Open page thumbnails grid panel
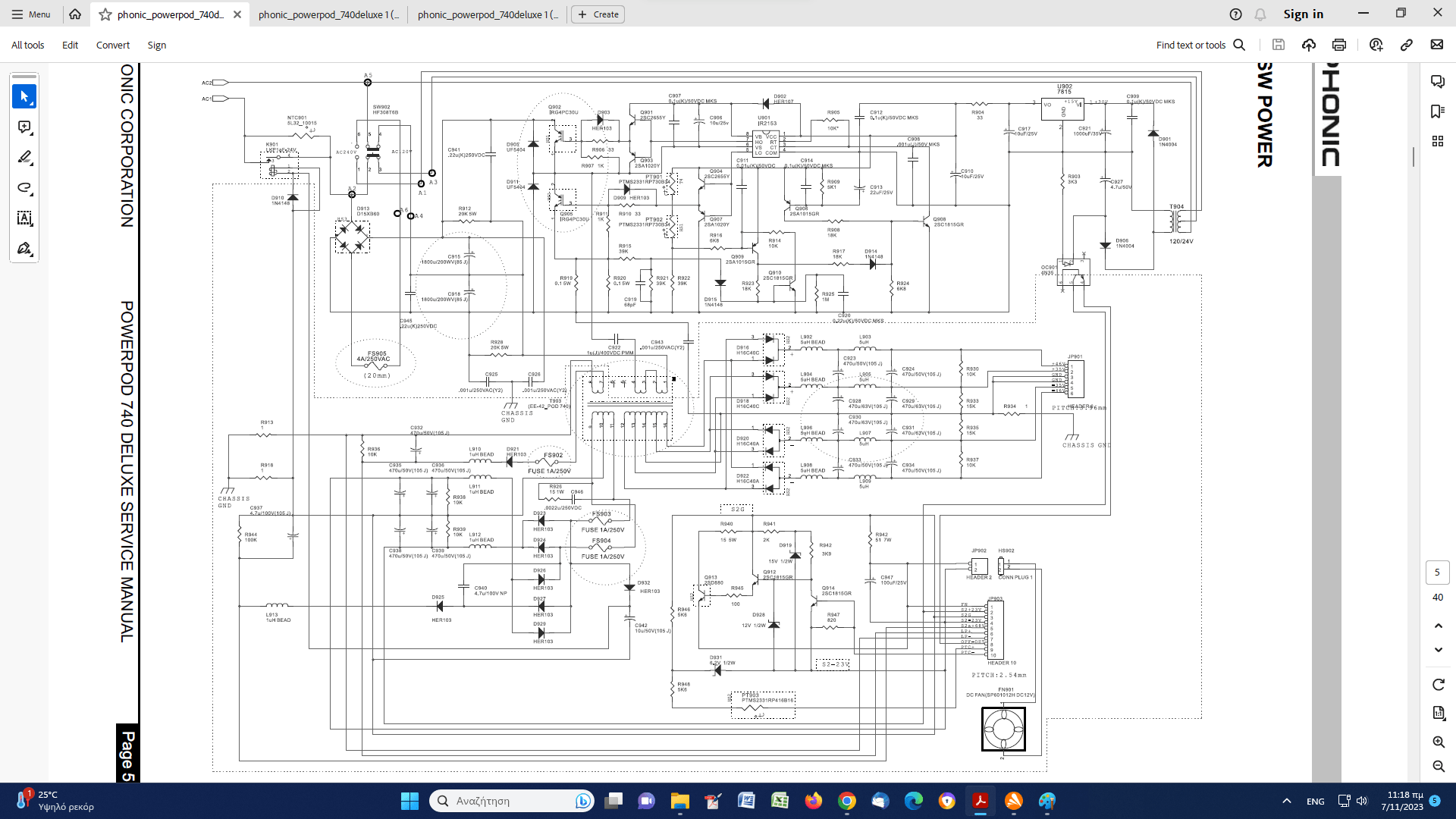Image resolution: width=1456 pixels, height=819 pixels. tap(1437, 141)
